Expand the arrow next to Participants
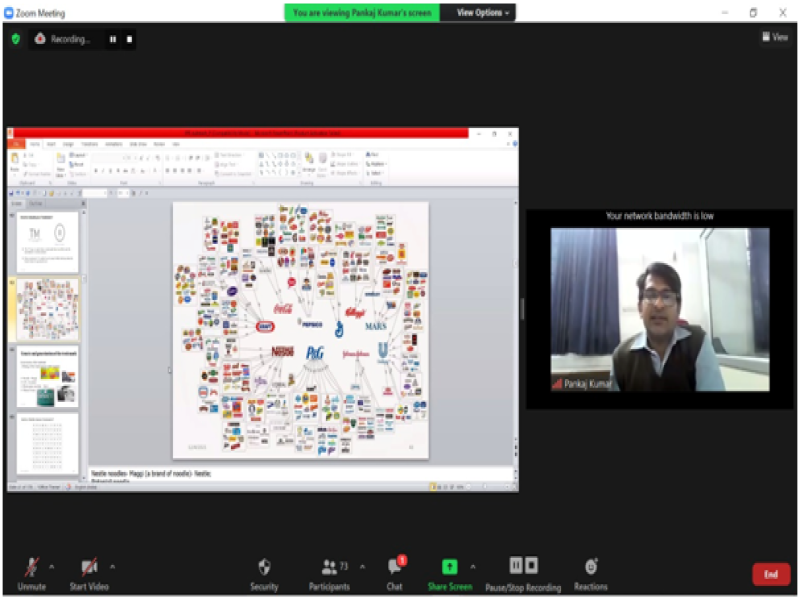 point(362,566)
